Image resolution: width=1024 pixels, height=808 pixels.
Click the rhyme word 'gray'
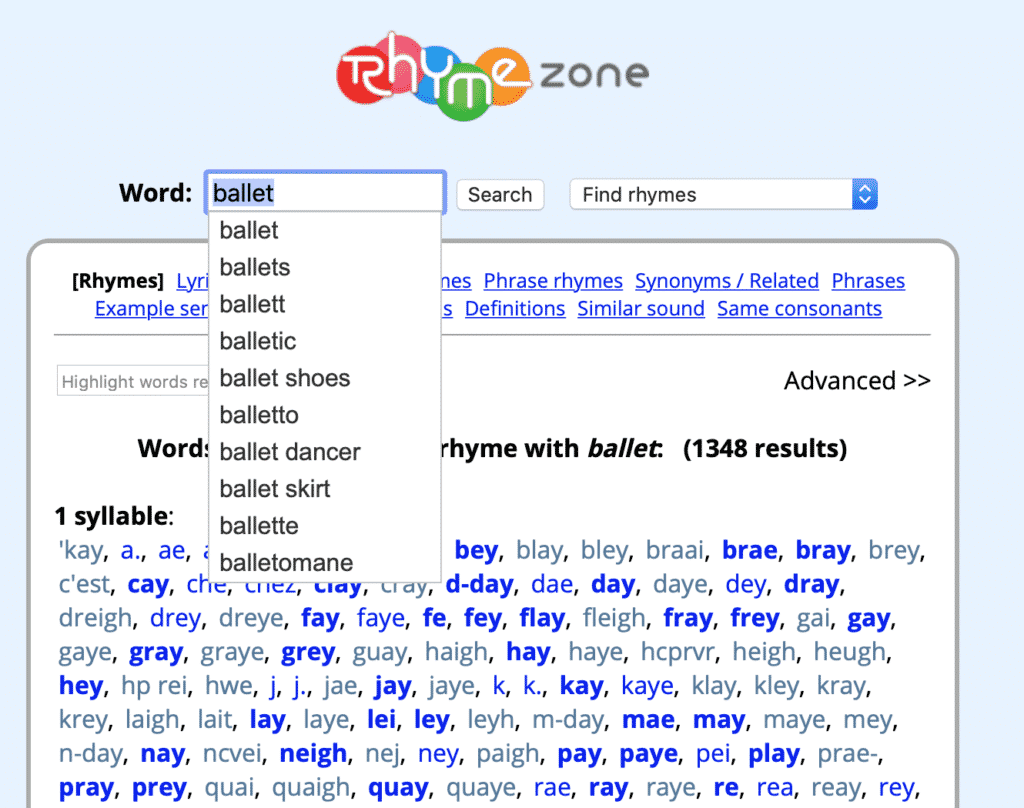[x=156, y=653]
